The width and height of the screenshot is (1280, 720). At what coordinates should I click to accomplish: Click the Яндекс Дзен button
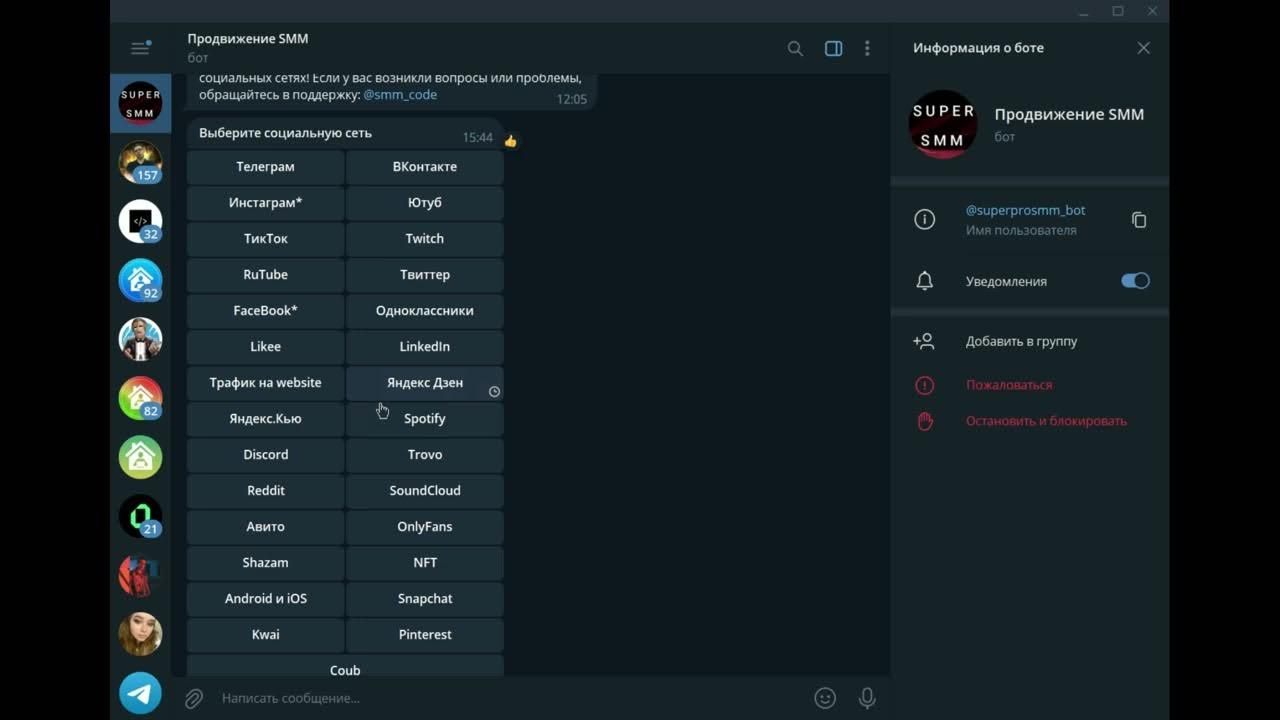click(425, 383)
